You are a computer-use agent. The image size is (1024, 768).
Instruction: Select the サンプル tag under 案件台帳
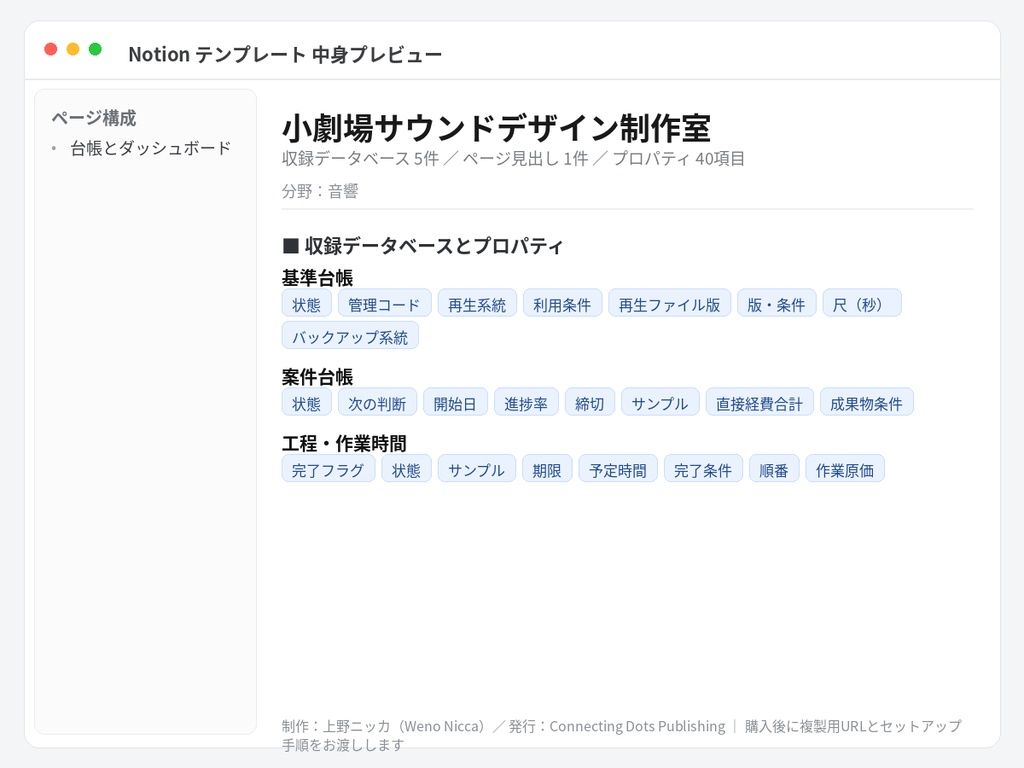point(660,403)
